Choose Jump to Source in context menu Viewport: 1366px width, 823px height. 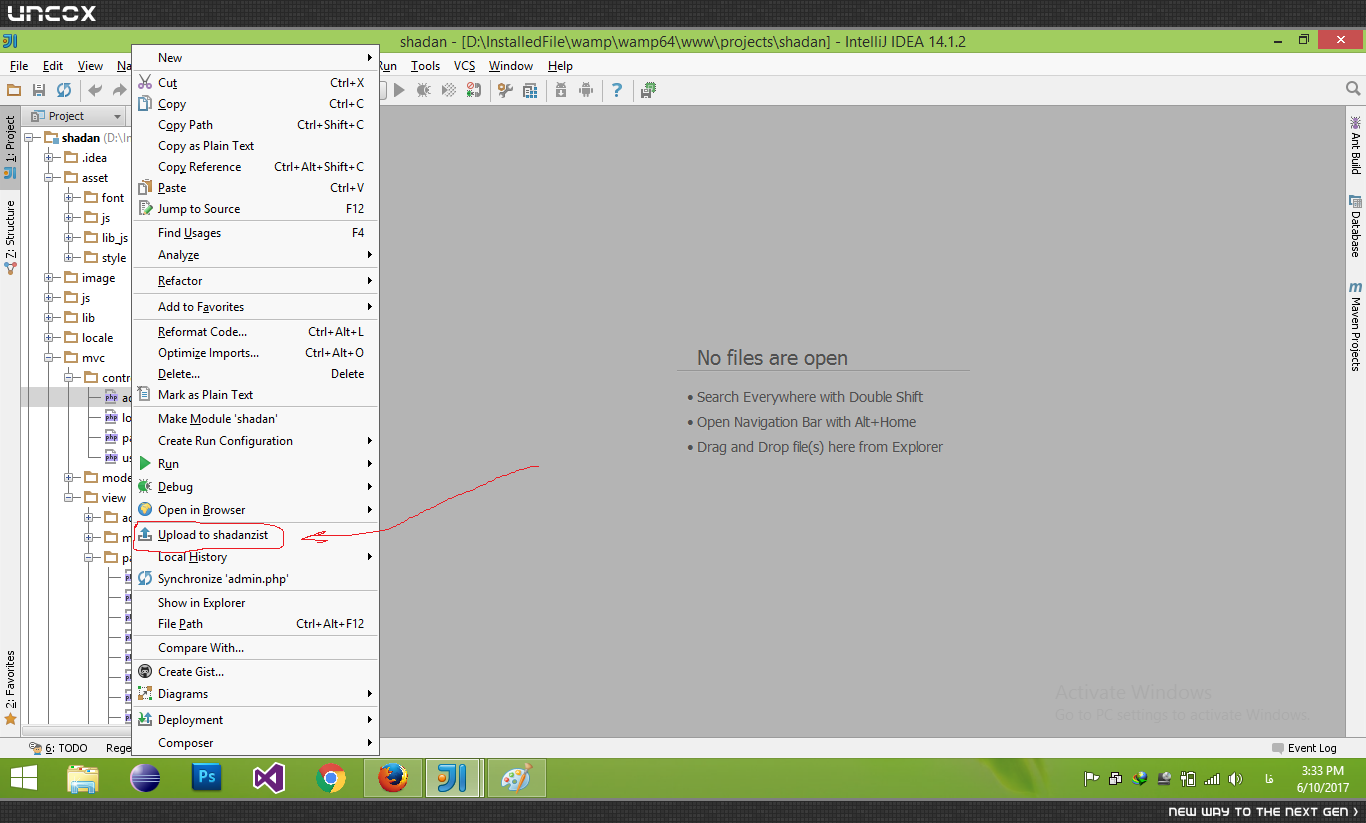click(256, 209)
